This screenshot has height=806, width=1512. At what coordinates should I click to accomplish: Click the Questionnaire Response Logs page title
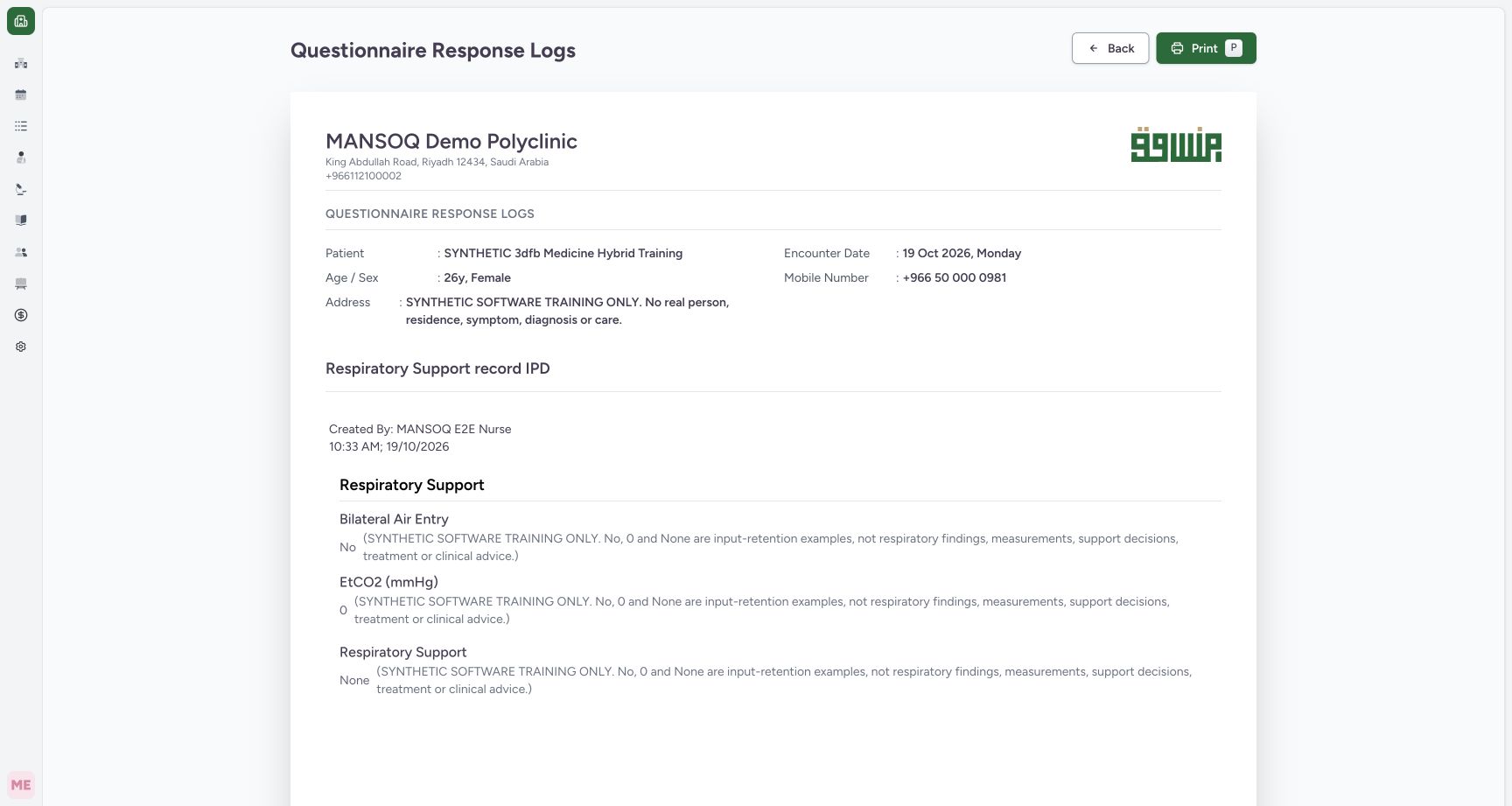[433, 50]
